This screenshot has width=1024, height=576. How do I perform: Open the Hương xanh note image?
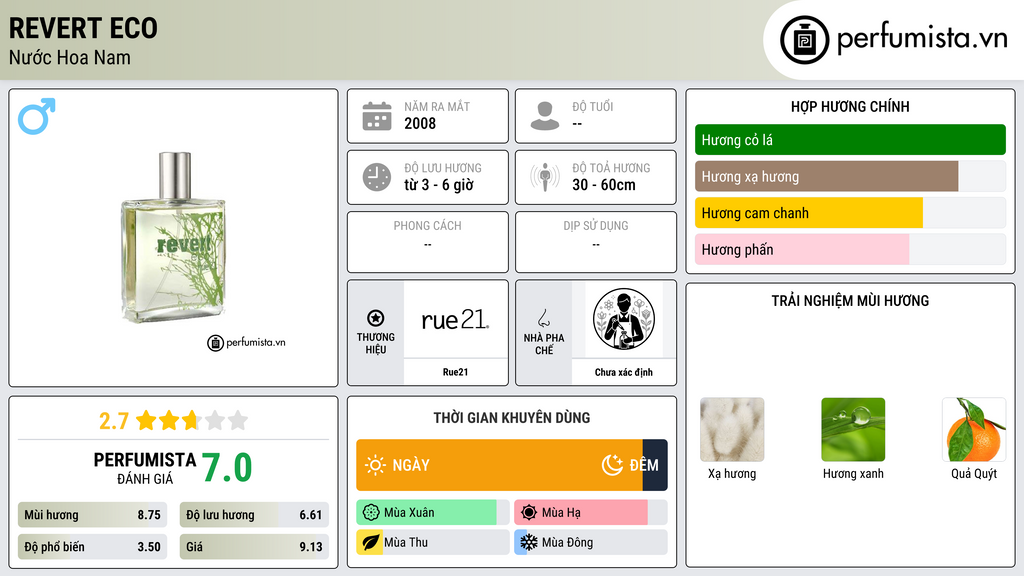853,429
